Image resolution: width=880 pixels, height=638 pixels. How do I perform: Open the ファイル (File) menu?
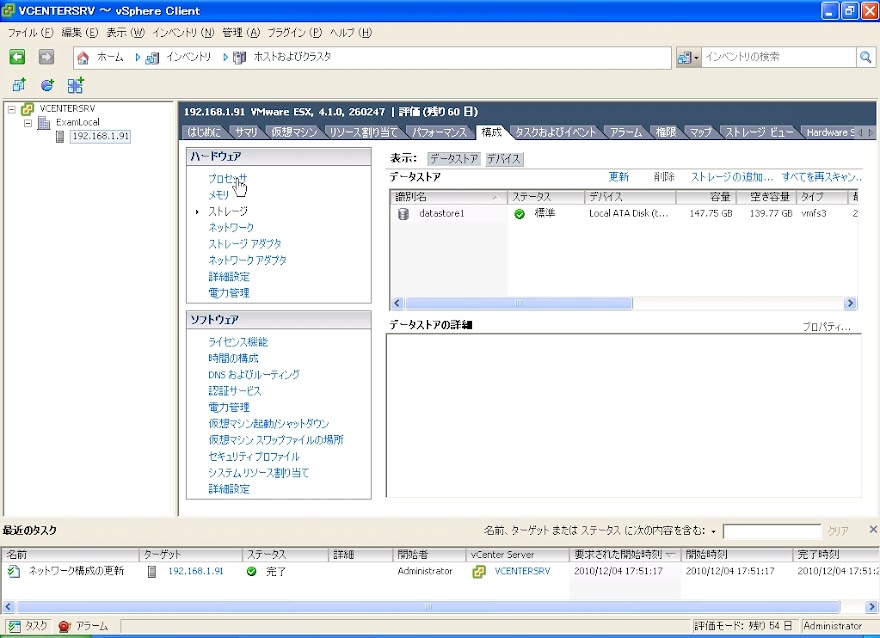[x=30, y=33]
